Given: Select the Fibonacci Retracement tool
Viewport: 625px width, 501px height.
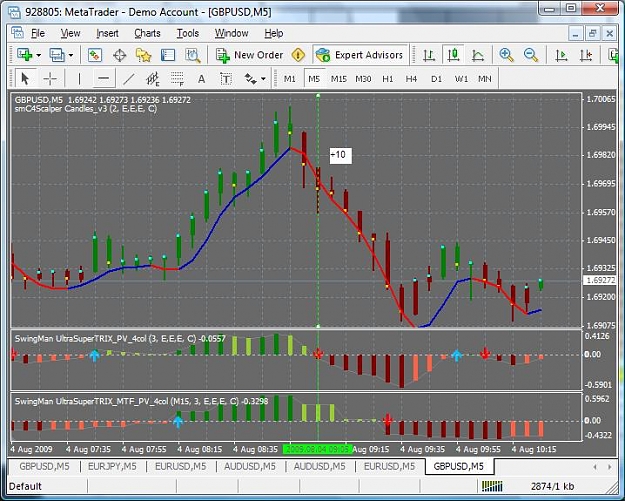Looking at the screenshot, I should click(x=177, y=79).
